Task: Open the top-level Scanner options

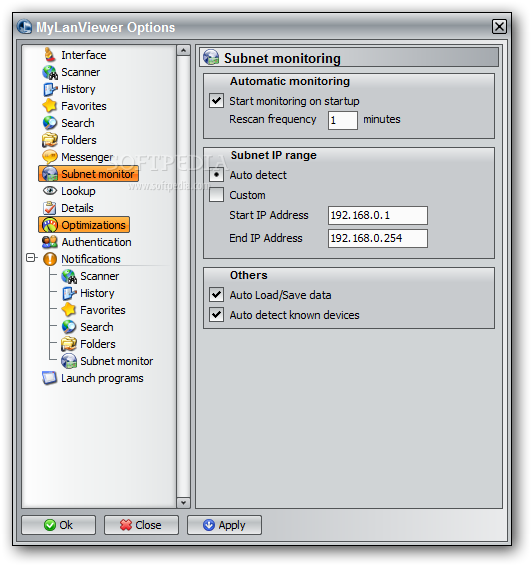Action: tap(80, 72)
